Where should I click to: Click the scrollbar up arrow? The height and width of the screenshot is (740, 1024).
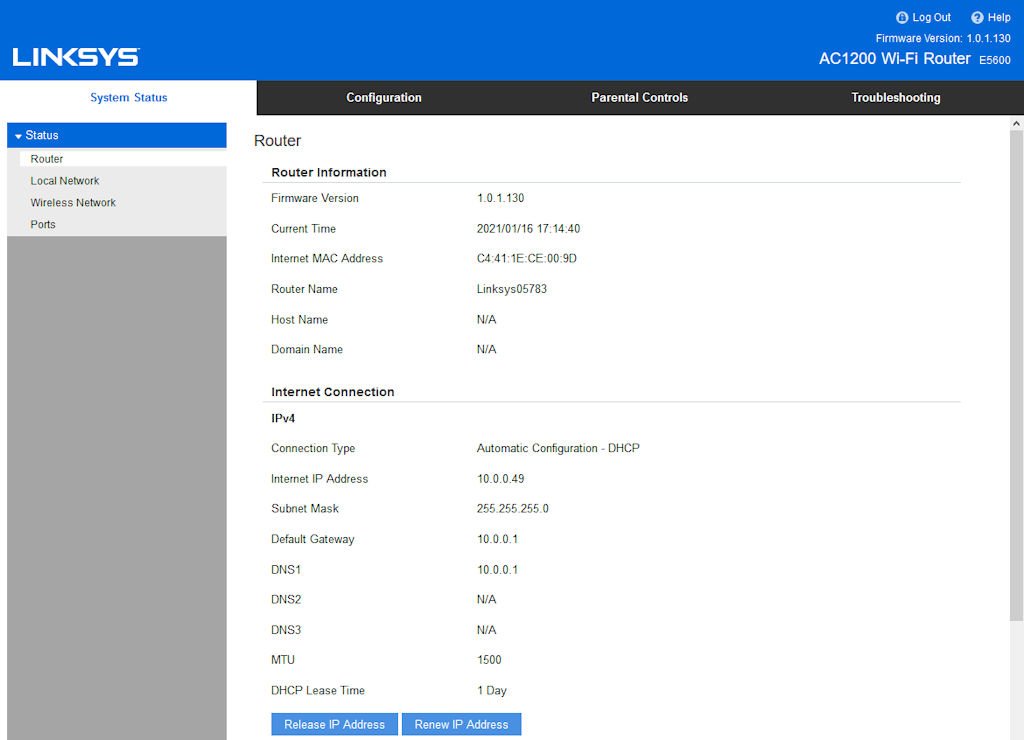click(1016, 123)
